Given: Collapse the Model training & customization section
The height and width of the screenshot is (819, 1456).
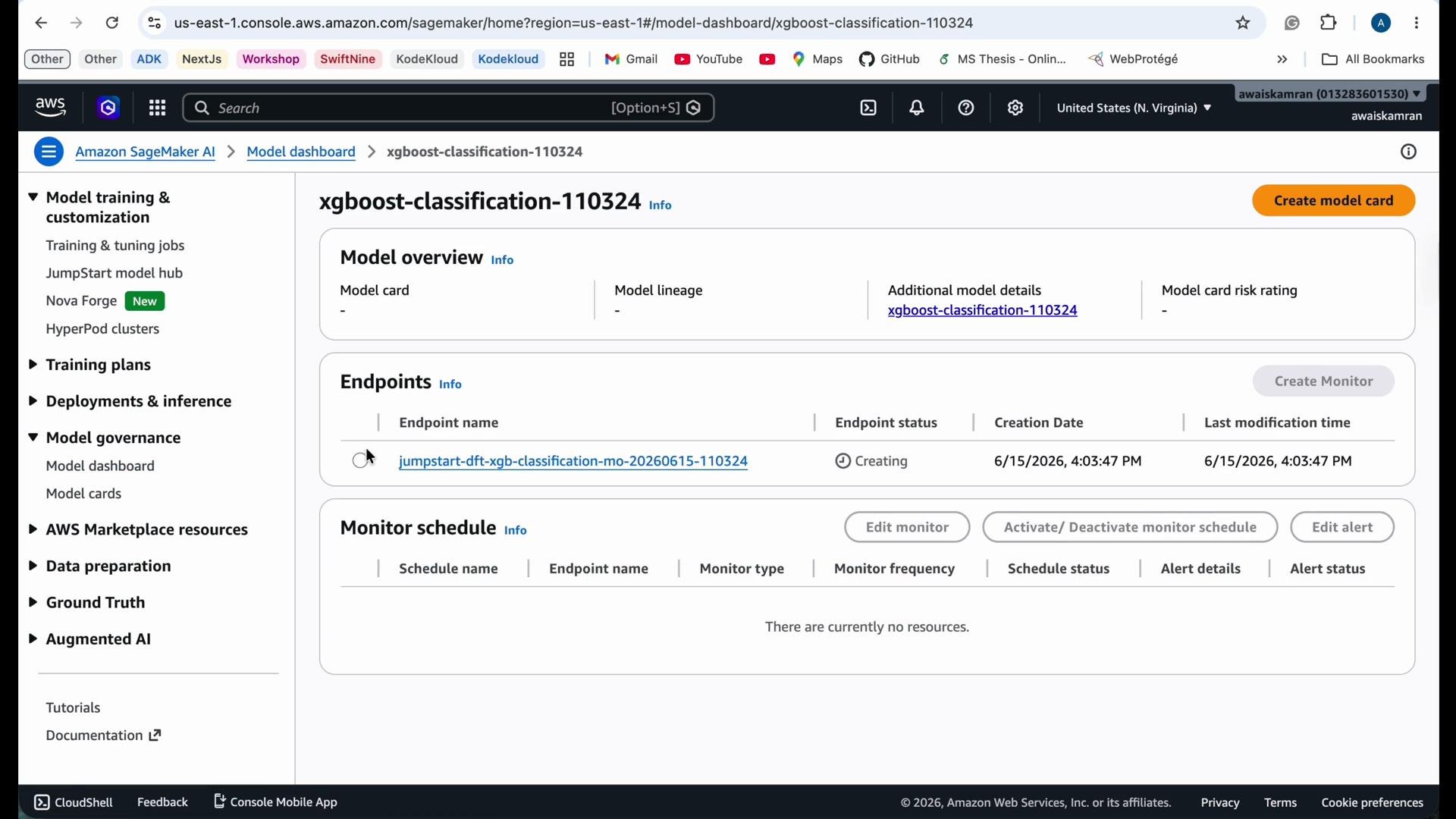Looking at the screenshot, I should click(x=33, y=198).
